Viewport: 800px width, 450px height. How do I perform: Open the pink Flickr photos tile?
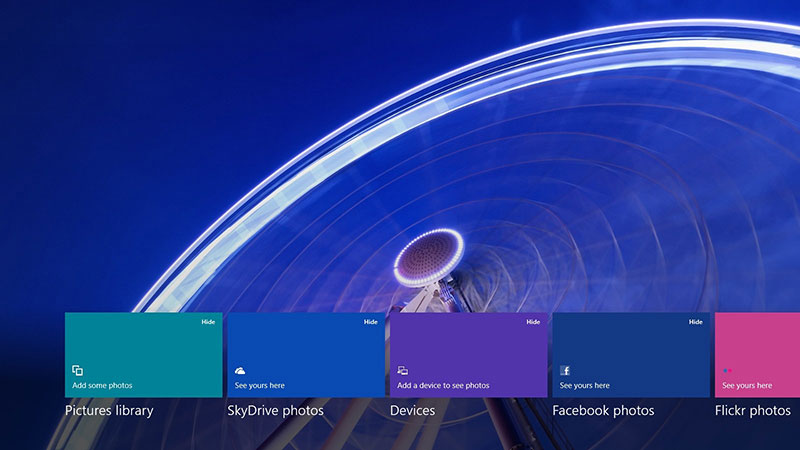coord(758,355)
